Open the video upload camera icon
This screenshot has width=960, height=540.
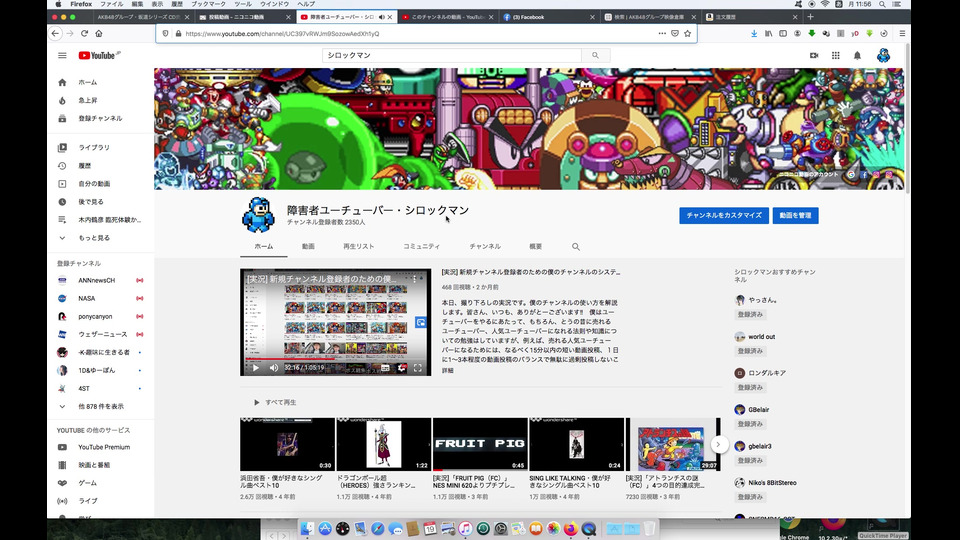coord(814,55)
